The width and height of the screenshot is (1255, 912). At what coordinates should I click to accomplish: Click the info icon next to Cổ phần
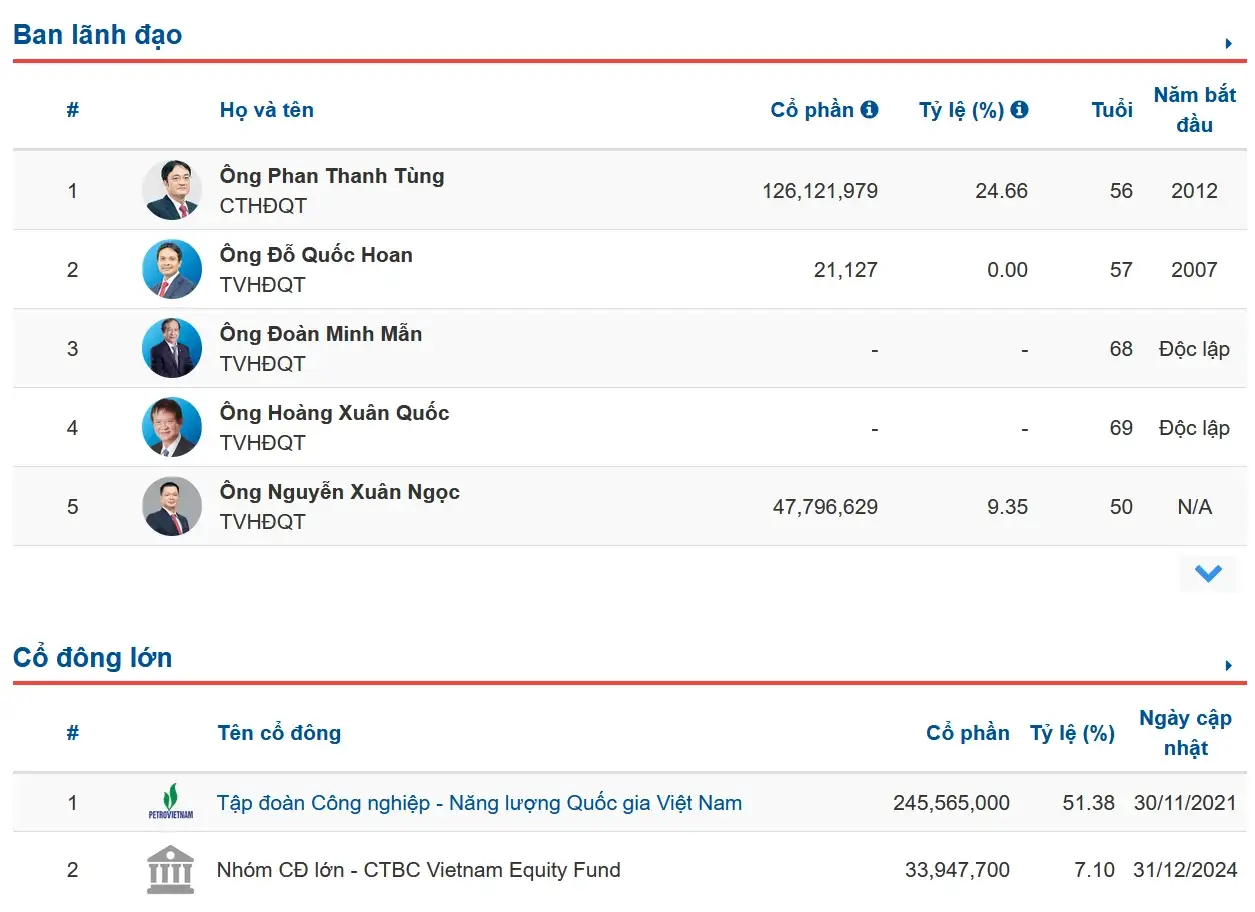pos(869,109)
